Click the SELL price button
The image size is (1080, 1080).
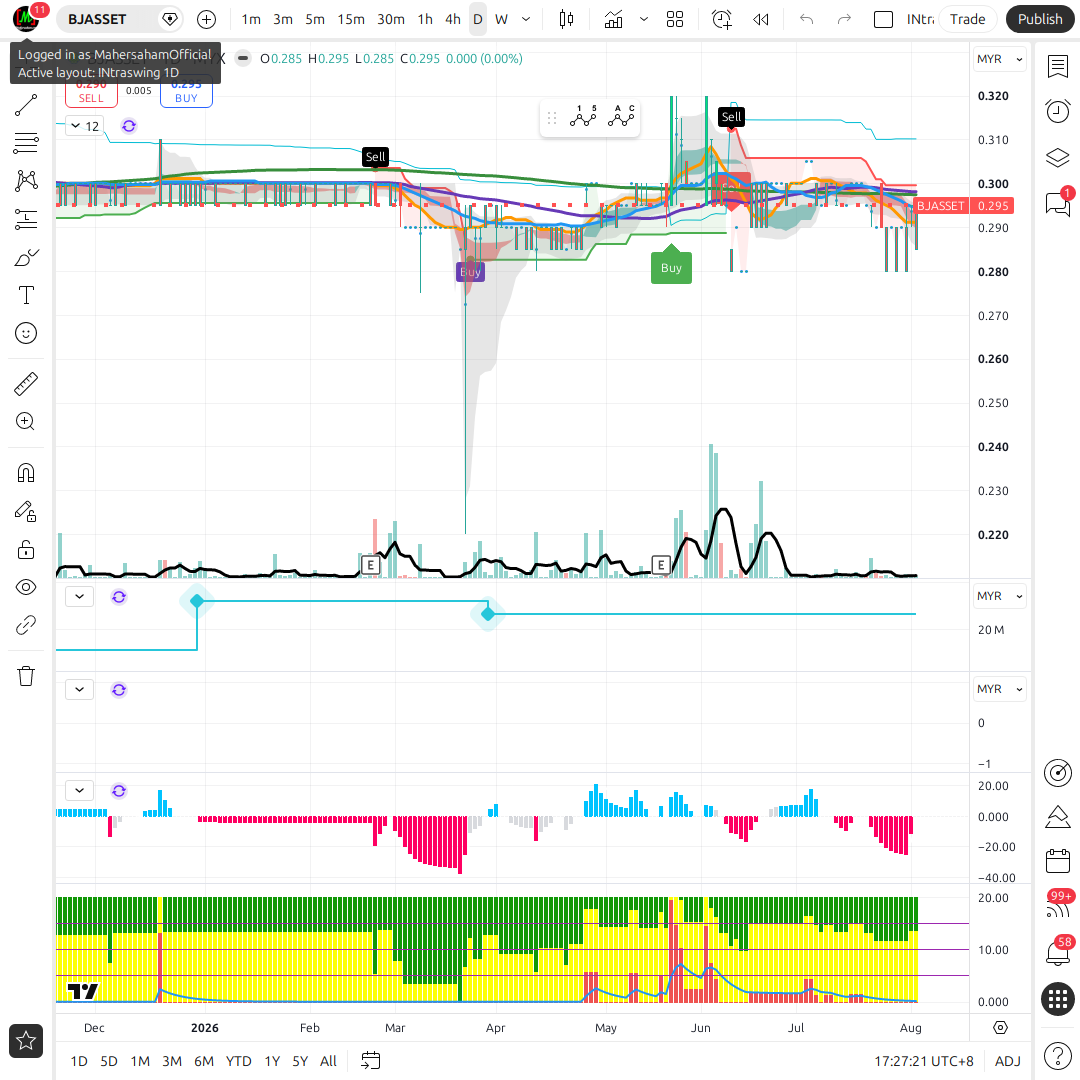pyautogui.click(x=91, y=92)
